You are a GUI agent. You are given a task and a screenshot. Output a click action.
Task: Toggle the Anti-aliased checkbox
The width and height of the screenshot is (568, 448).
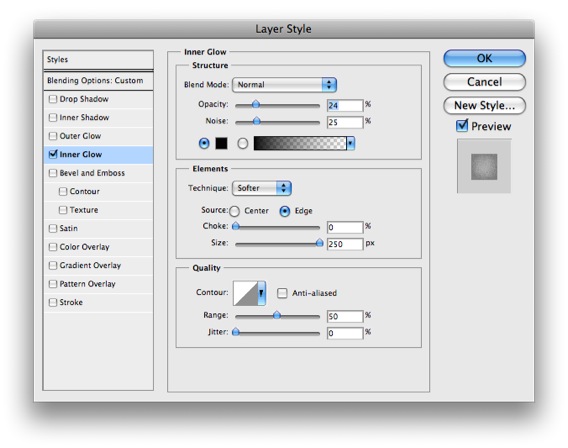[x=282, y=293]
